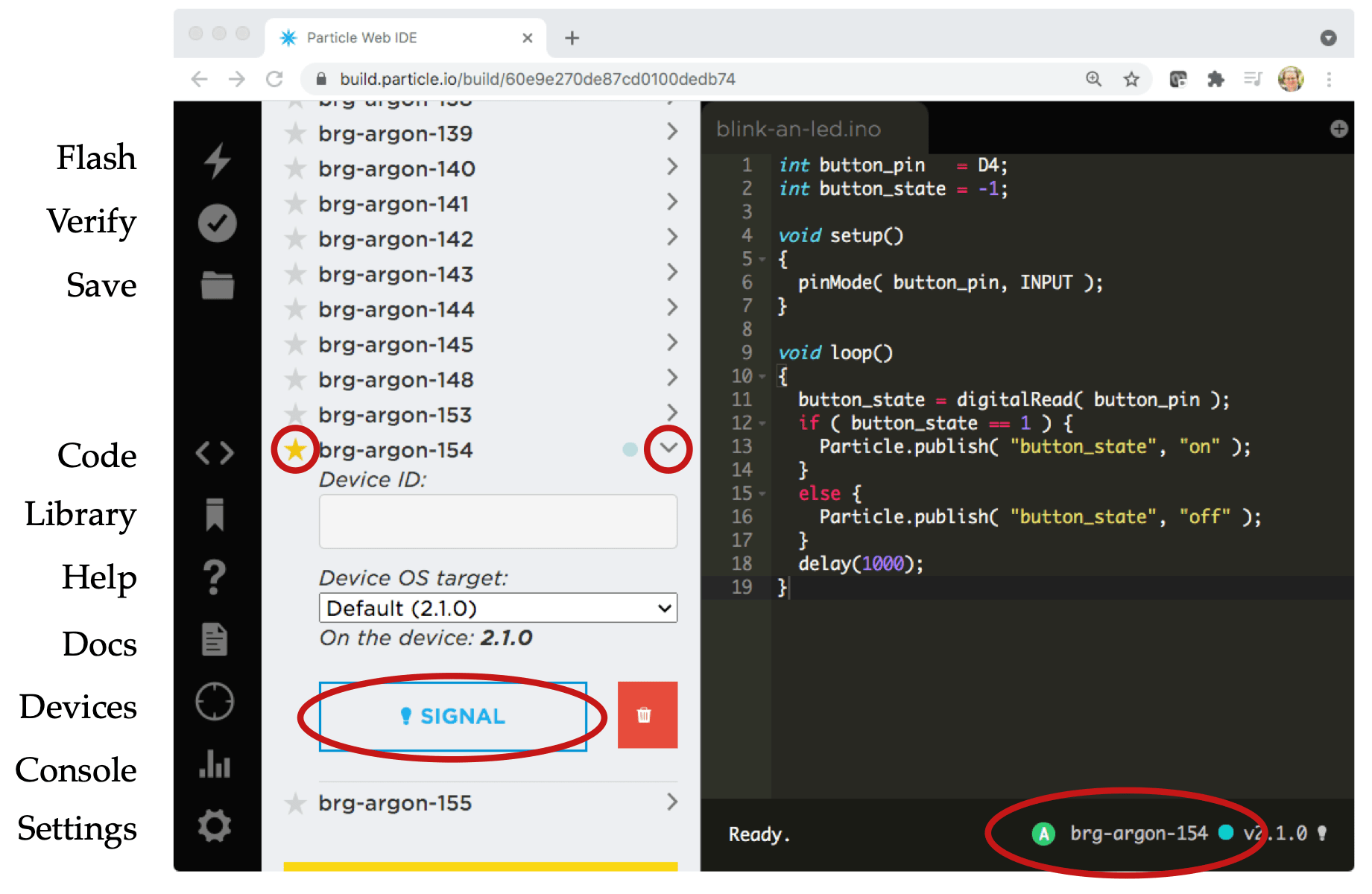Fold the if block at line 12
Screen dimensions: 1372x894
coord(762,423)
